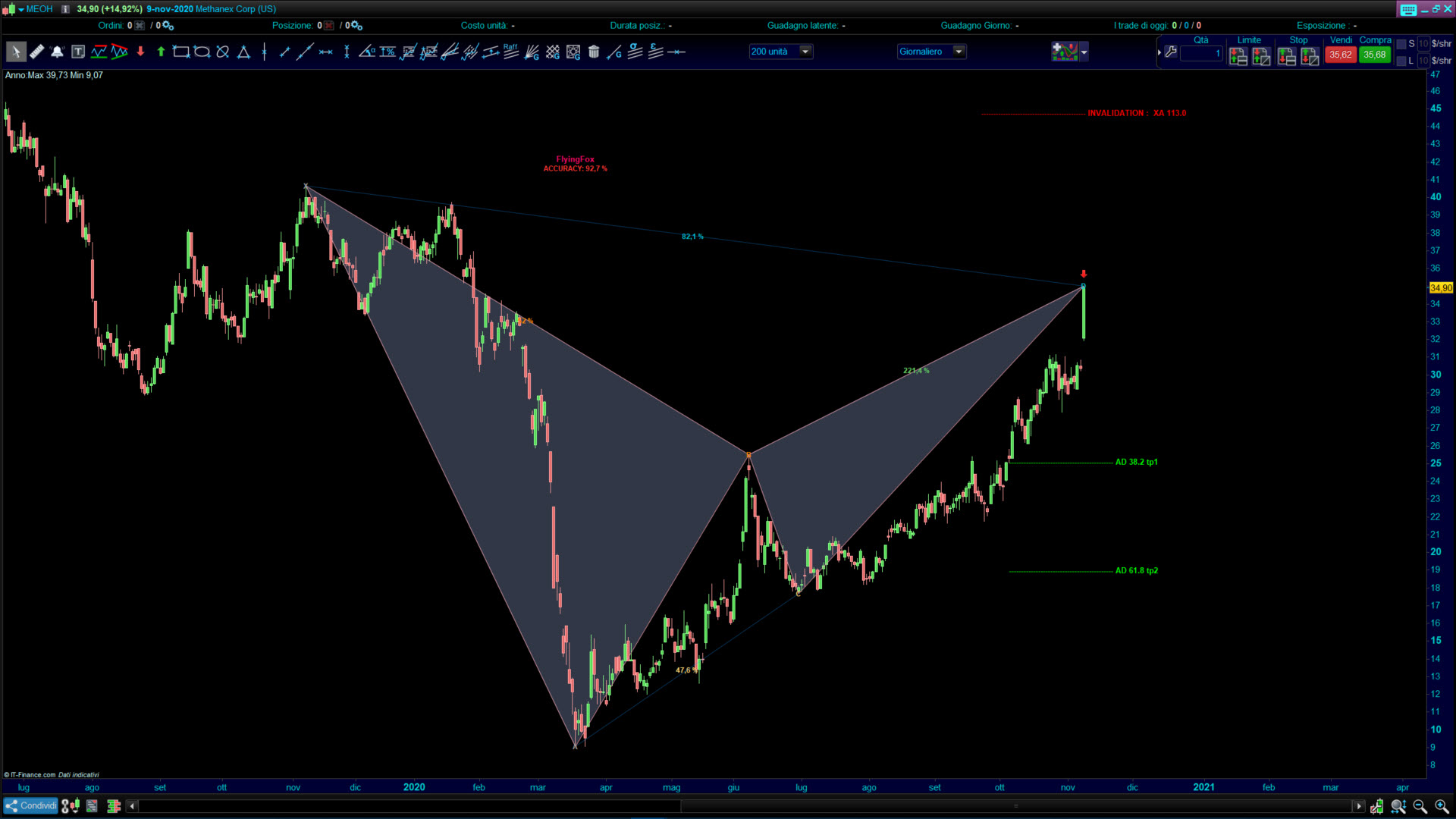Enable the S stop checkbox

click(x=1401, y=44)
